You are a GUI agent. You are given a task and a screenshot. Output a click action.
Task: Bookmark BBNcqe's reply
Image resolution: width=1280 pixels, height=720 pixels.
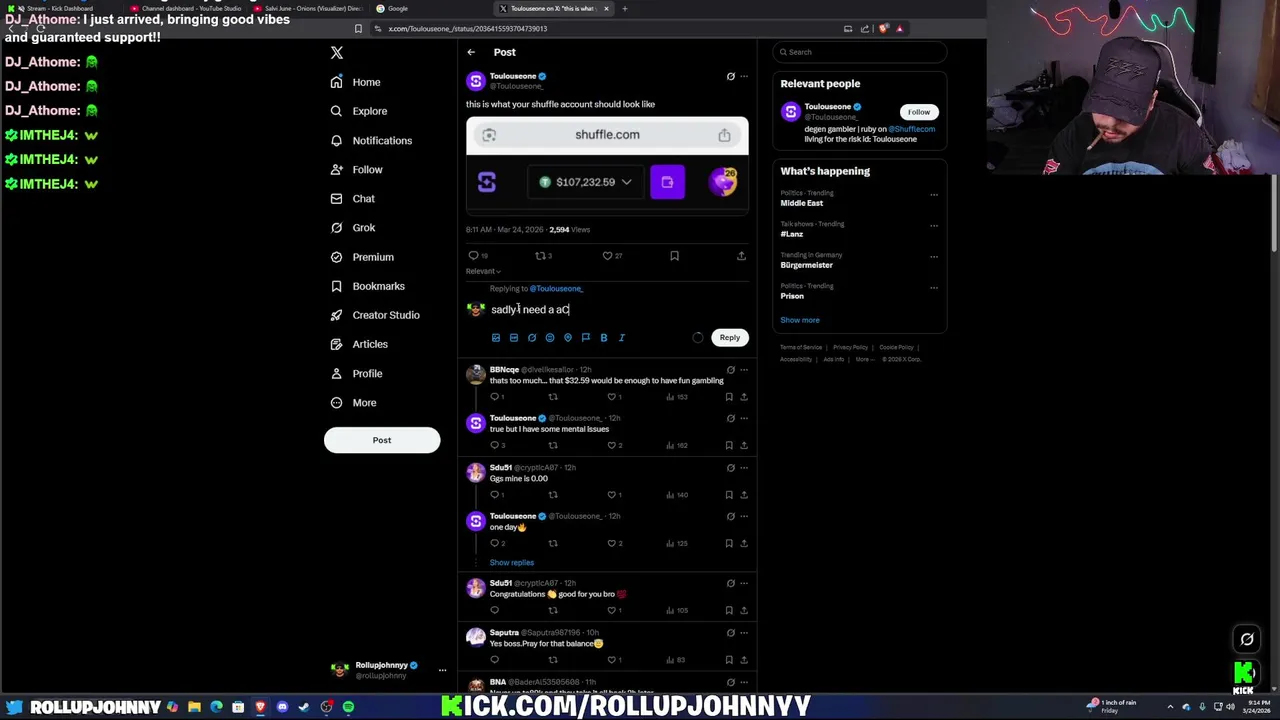tap(729, 397)
